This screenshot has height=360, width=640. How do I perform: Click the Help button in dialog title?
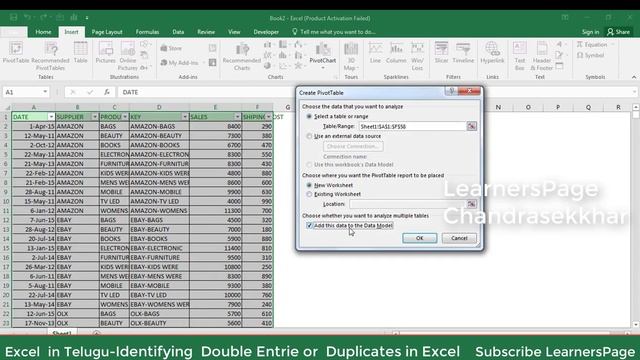point(451,91)
